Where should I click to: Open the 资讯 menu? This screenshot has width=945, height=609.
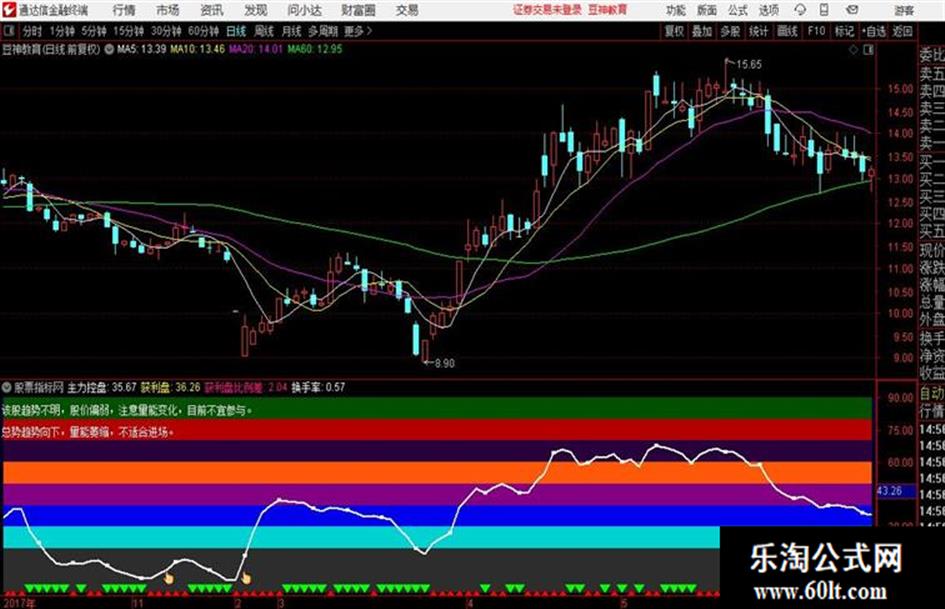[x=212, y=10]
